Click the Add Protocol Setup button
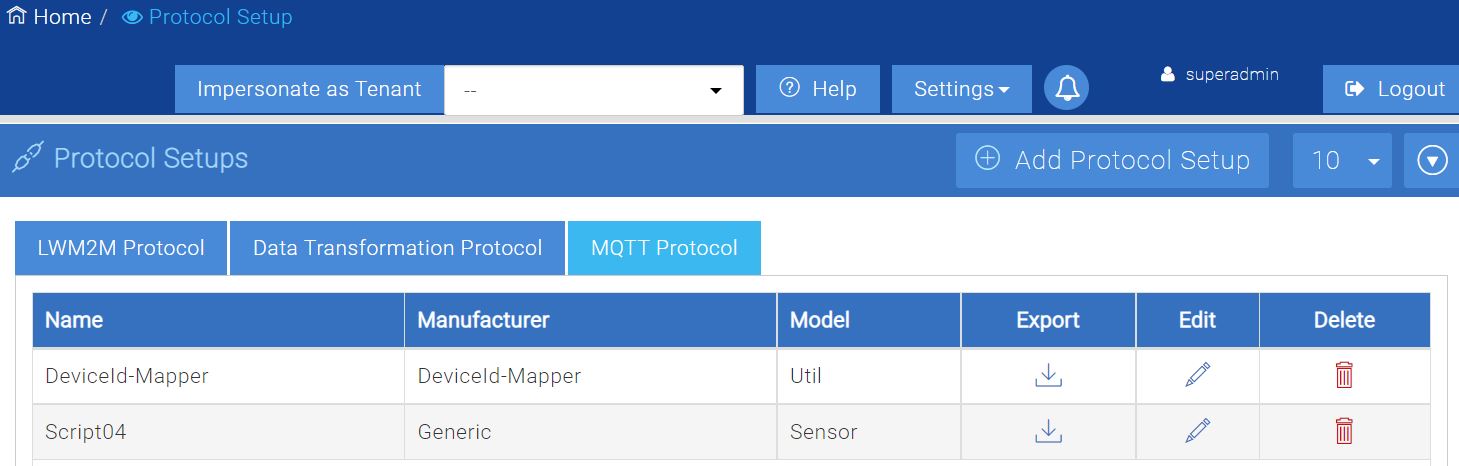1459x466 pixels. pyautogui.click(x=1112, y=160)
